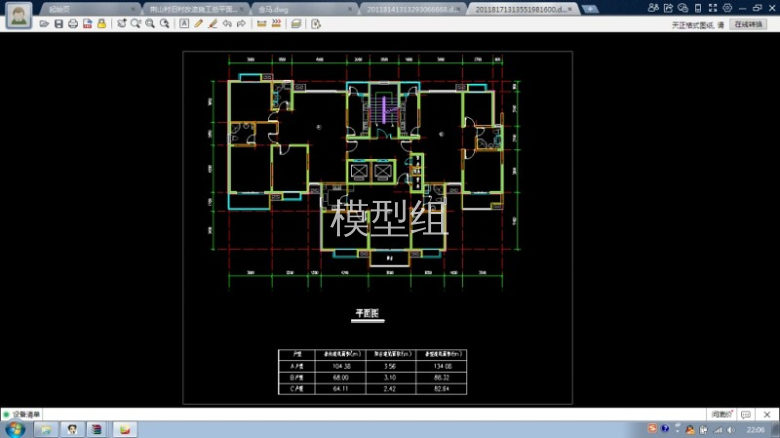
Task: Select the text annotation tool
Action: 184,24
